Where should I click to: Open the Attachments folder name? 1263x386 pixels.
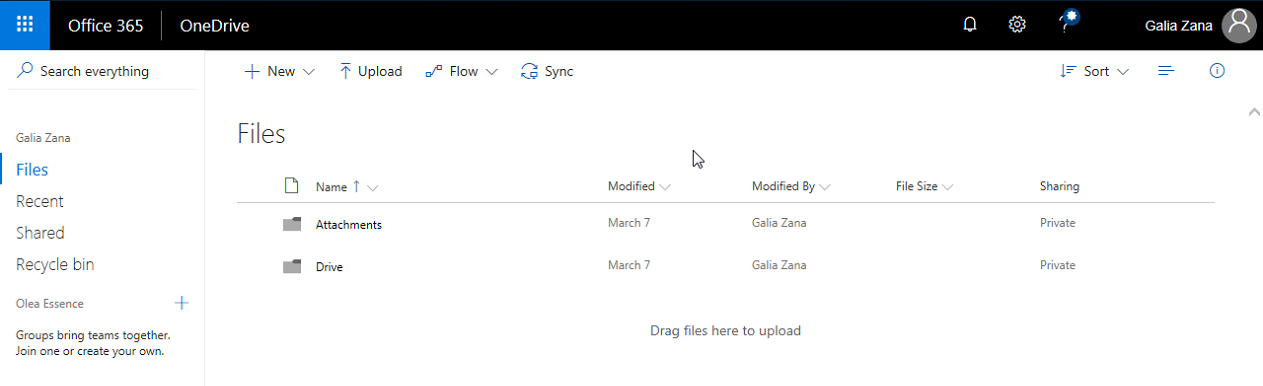(x=348, y=225)
